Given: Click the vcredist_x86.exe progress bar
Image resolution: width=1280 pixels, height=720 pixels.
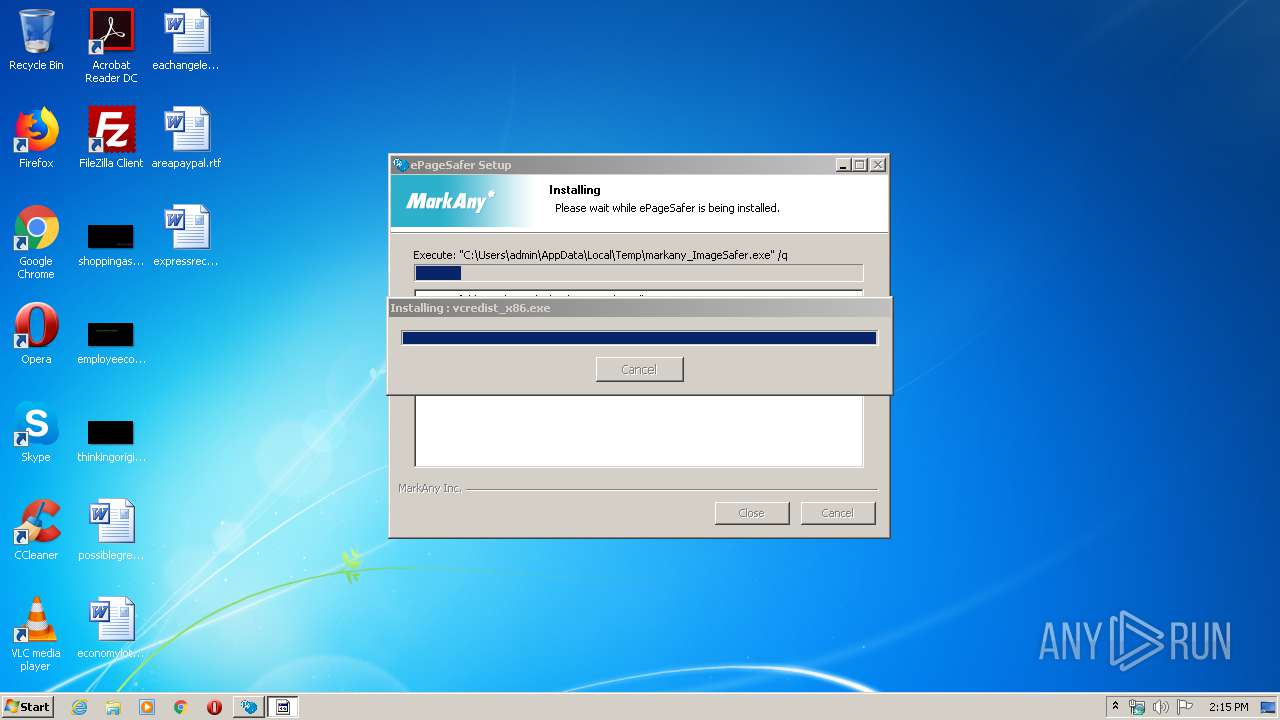Looking at the screenshot, I should pyautogui.click(x=639, y=338).
